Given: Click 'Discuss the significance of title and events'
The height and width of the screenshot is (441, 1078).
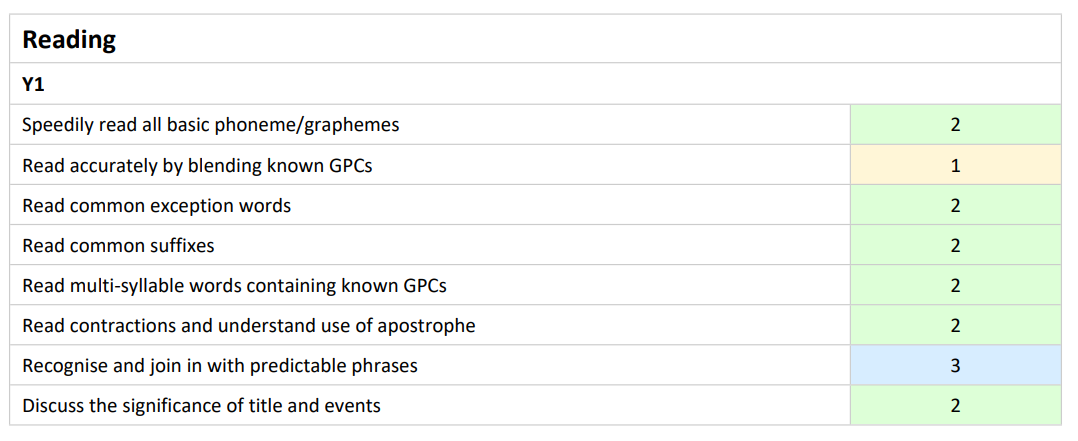Looking at the screenshot, I should [201, 405].
